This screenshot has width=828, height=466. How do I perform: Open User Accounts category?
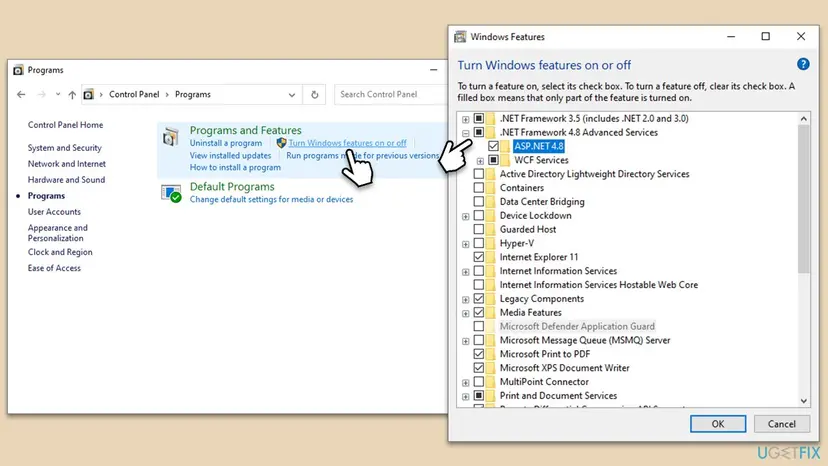(54, 211)
